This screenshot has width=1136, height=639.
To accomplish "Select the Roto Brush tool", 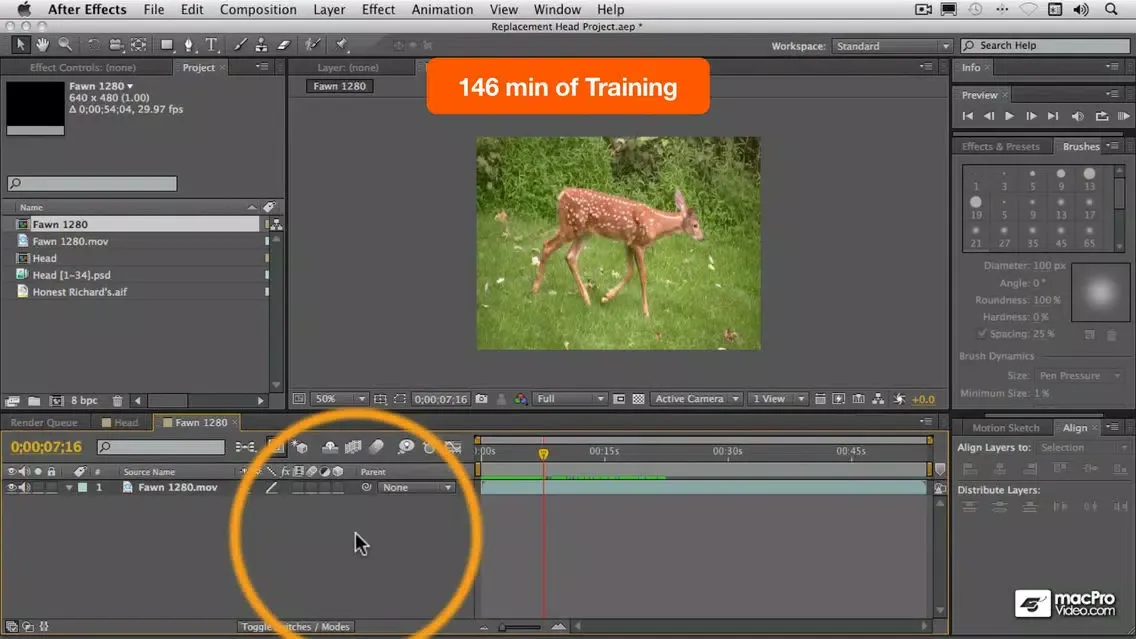I will tap(312, 45).
